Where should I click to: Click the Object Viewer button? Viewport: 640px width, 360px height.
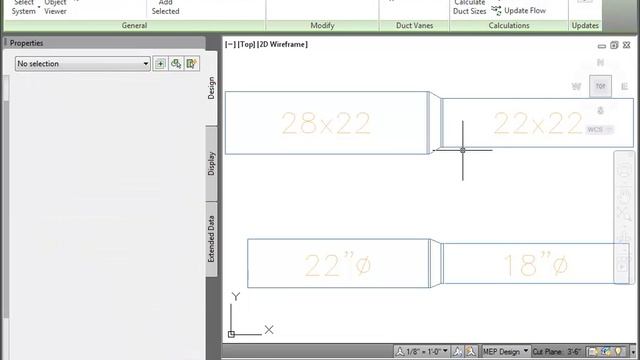[56, 7]
